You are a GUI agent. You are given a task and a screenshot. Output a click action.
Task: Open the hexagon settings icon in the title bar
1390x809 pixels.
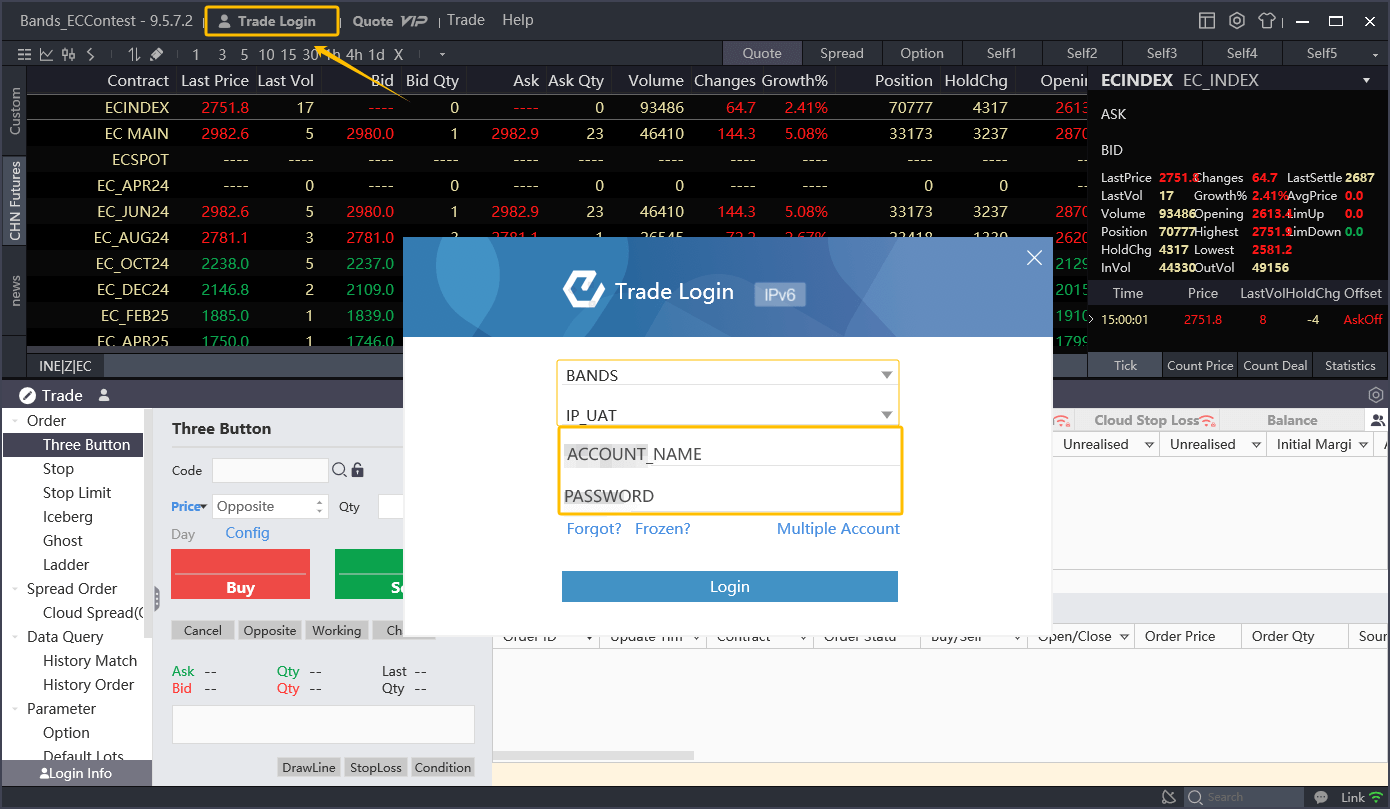[1237, 20]
